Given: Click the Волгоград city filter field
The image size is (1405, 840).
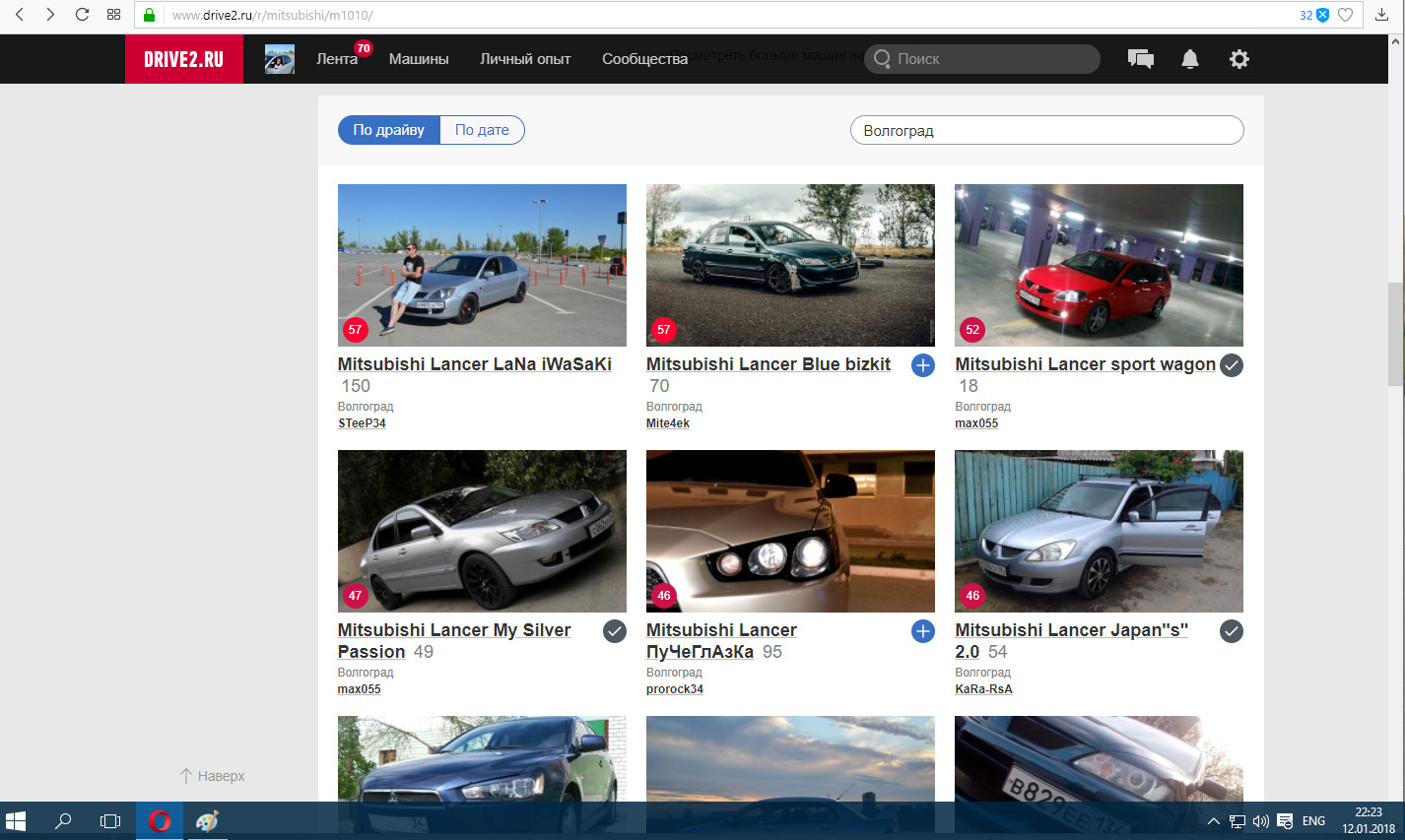Looking at the screenshot, I should click(1047, 130).
